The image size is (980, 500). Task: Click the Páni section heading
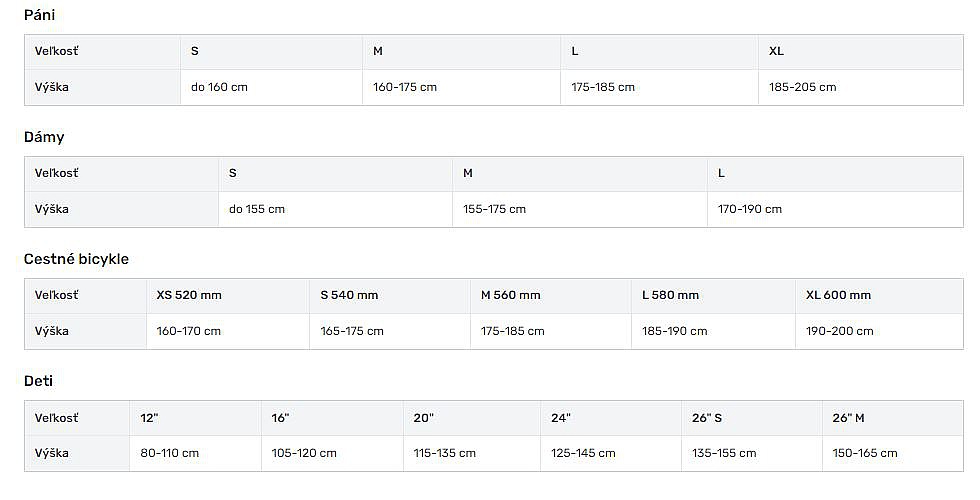pos(39,15)
